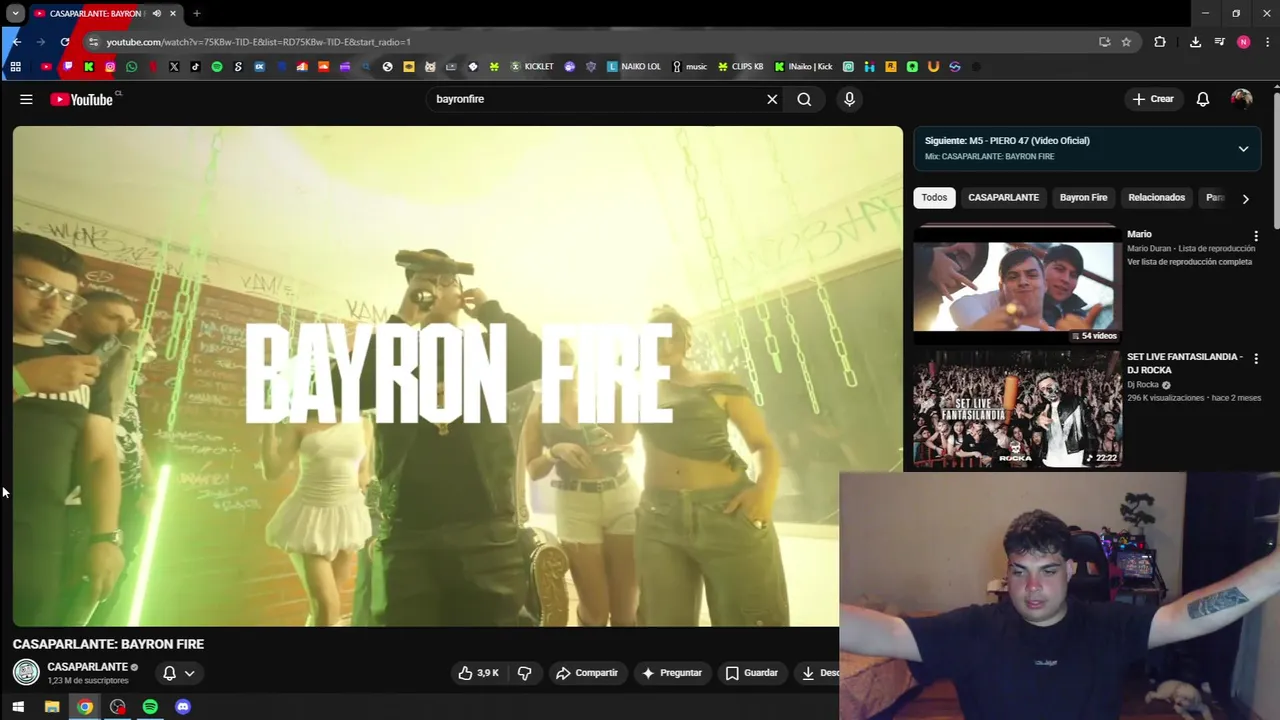Open SET LIVE FANTASILANDIA video thumbnail
The width and height of the screenshot is (1280, 720).
click(1017, 408)
